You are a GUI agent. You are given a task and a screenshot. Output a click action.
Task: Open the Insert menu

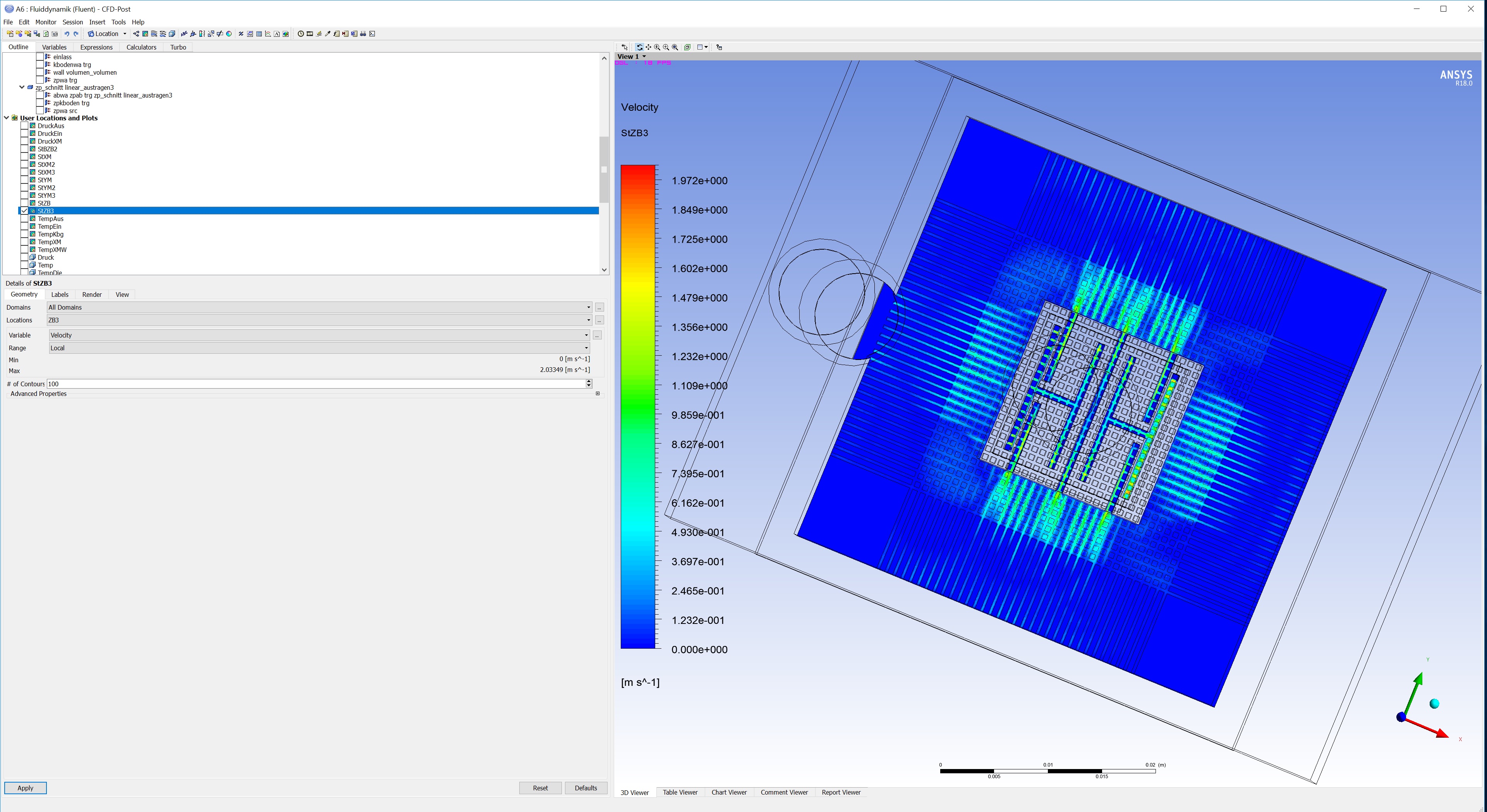[97, 22]
